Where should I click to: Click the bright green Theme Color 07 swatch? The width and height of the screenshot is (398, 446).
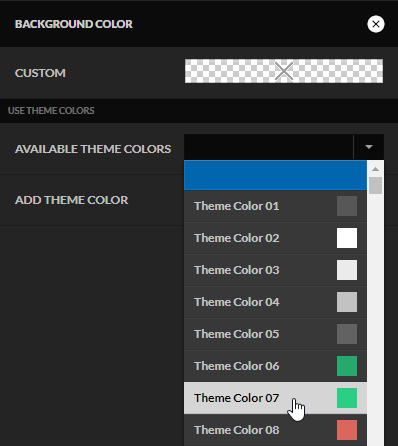point(347,398)
